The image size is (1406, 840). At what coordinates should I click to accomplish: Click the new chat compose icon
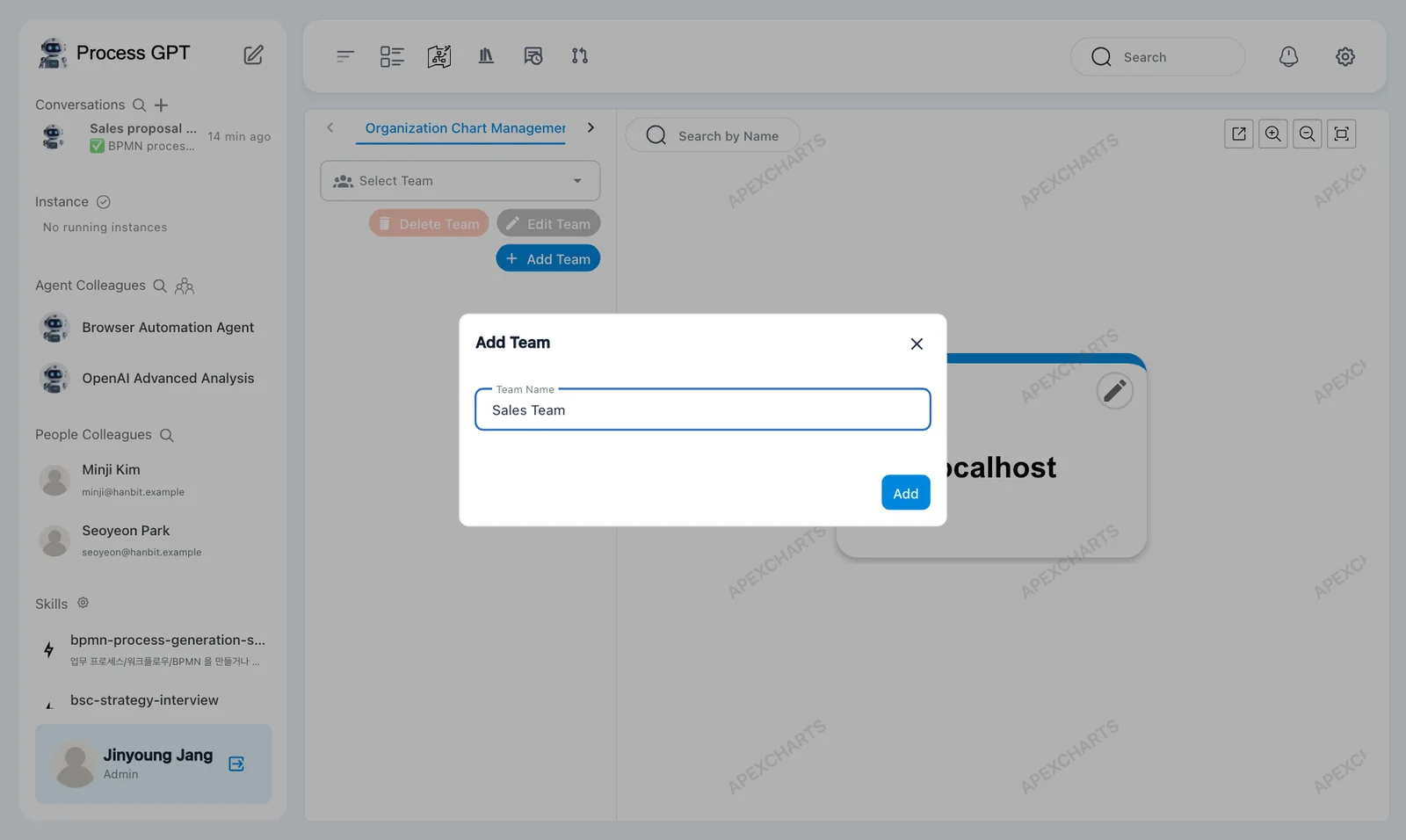pos(253,54)
